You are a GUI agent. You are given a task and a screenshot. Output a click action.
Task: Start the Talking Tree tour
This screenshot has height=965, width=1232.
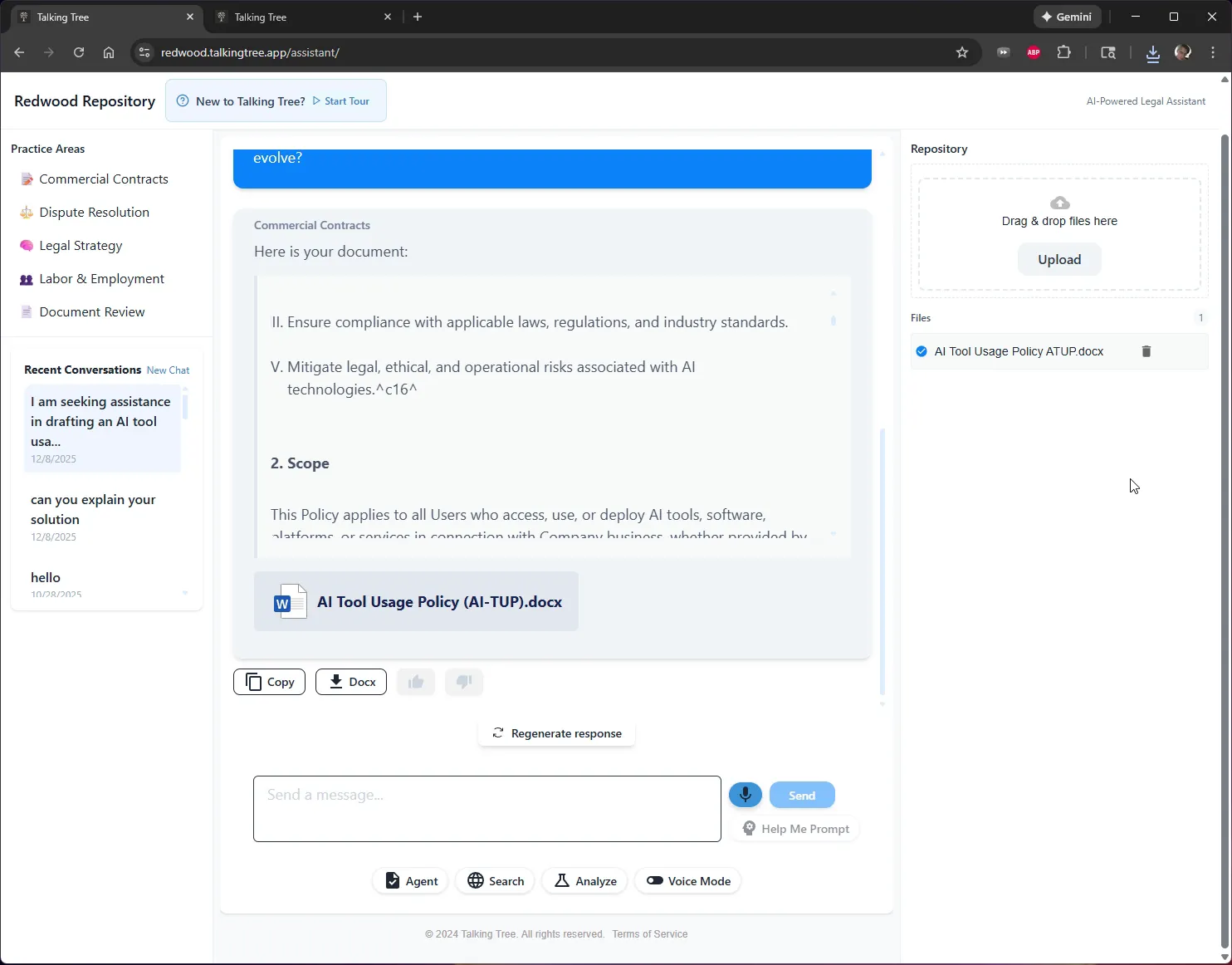pos(341,101)
